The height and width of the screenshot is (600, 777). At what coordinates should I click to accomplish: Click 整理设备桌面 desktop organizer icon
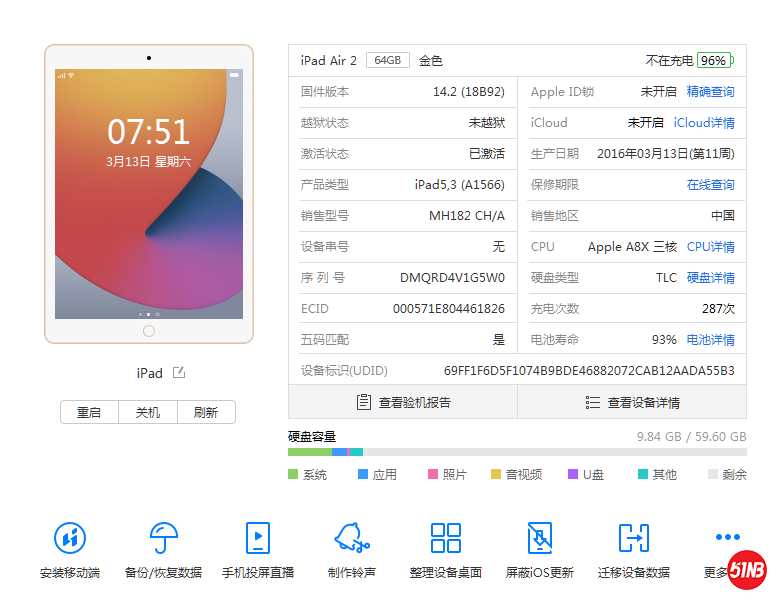coord(445,538)
